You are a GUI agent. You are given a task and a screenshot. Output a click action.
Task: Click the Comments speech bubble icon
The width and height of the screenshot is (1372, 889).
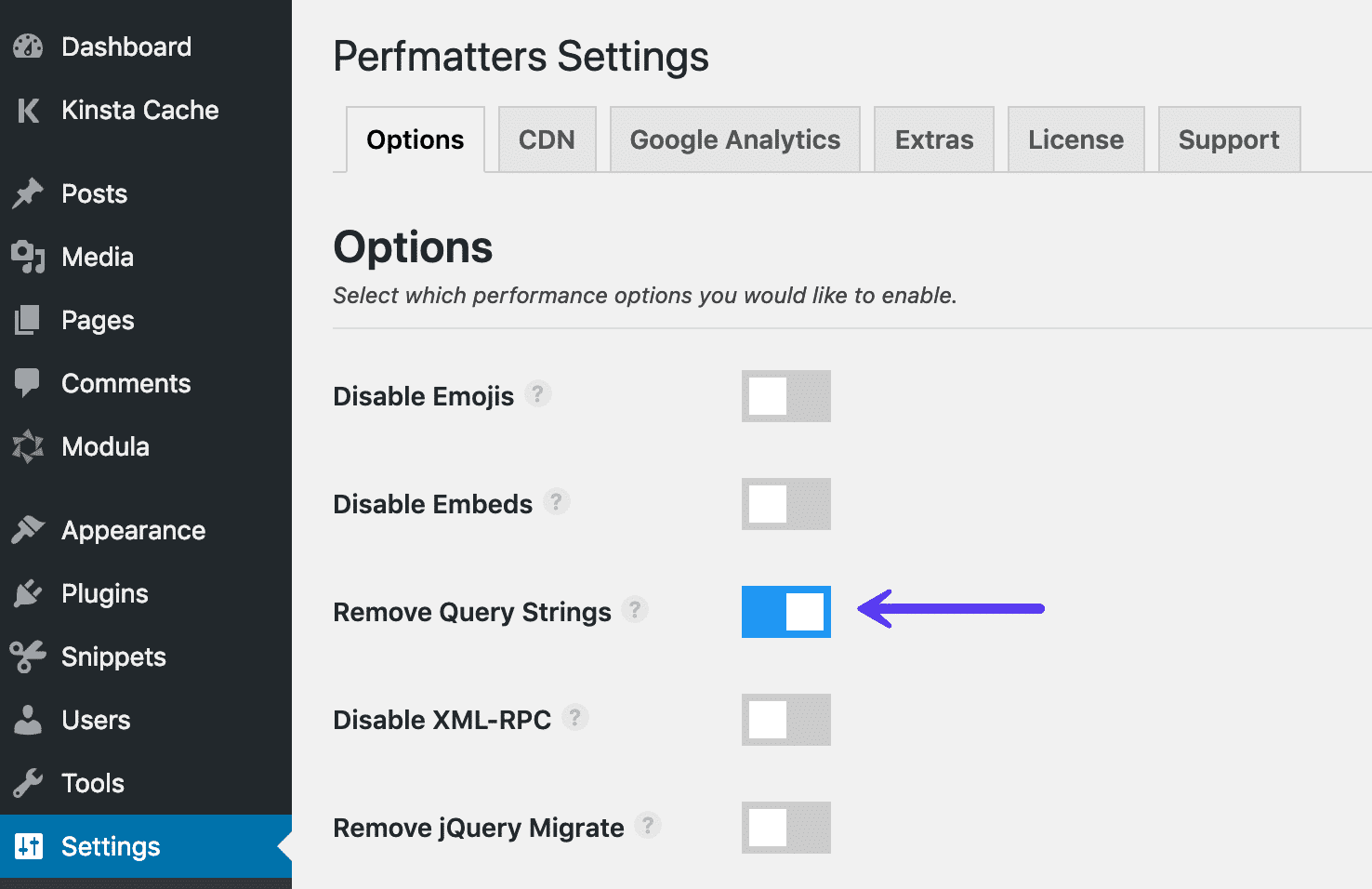[28, 382]
